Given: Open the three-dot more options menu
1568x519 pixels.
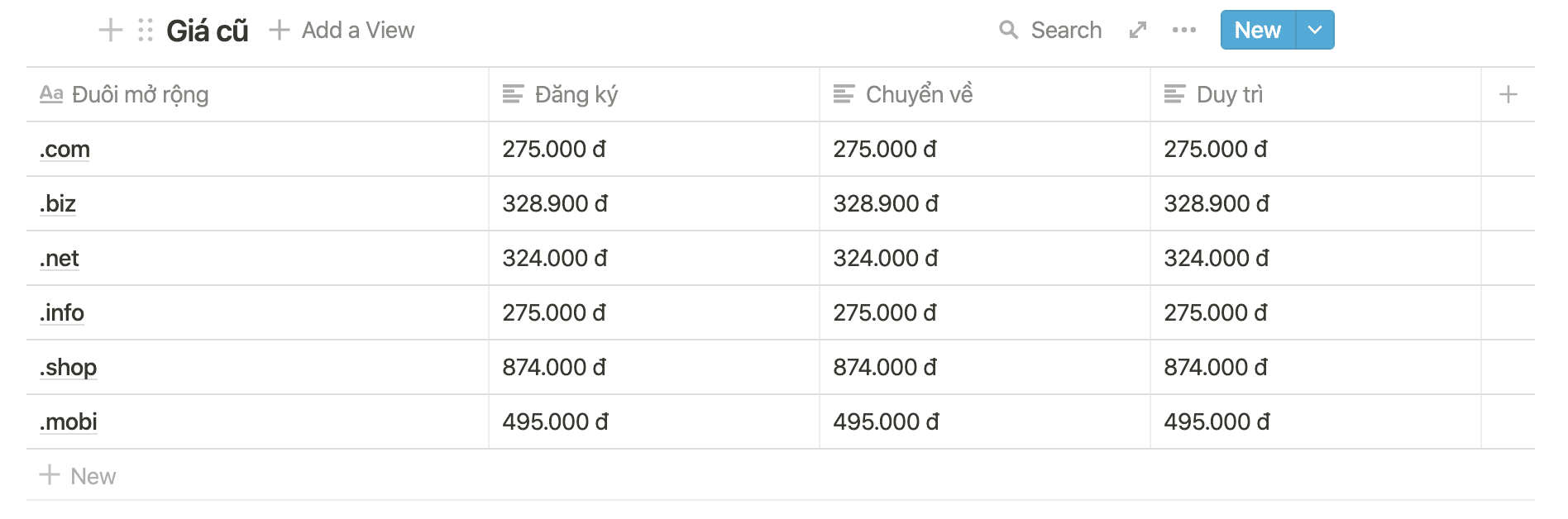Looking at the screenshot, I should [1183, 31].
